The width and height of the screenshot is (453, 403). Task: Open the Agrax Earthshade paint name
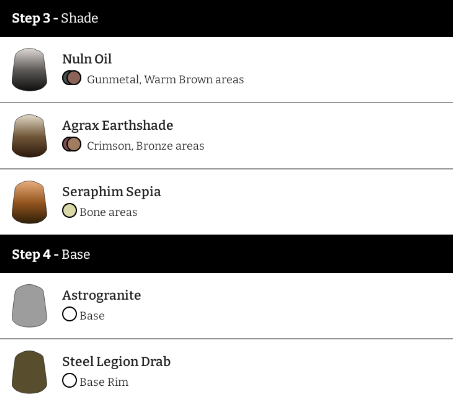point(118,125)
